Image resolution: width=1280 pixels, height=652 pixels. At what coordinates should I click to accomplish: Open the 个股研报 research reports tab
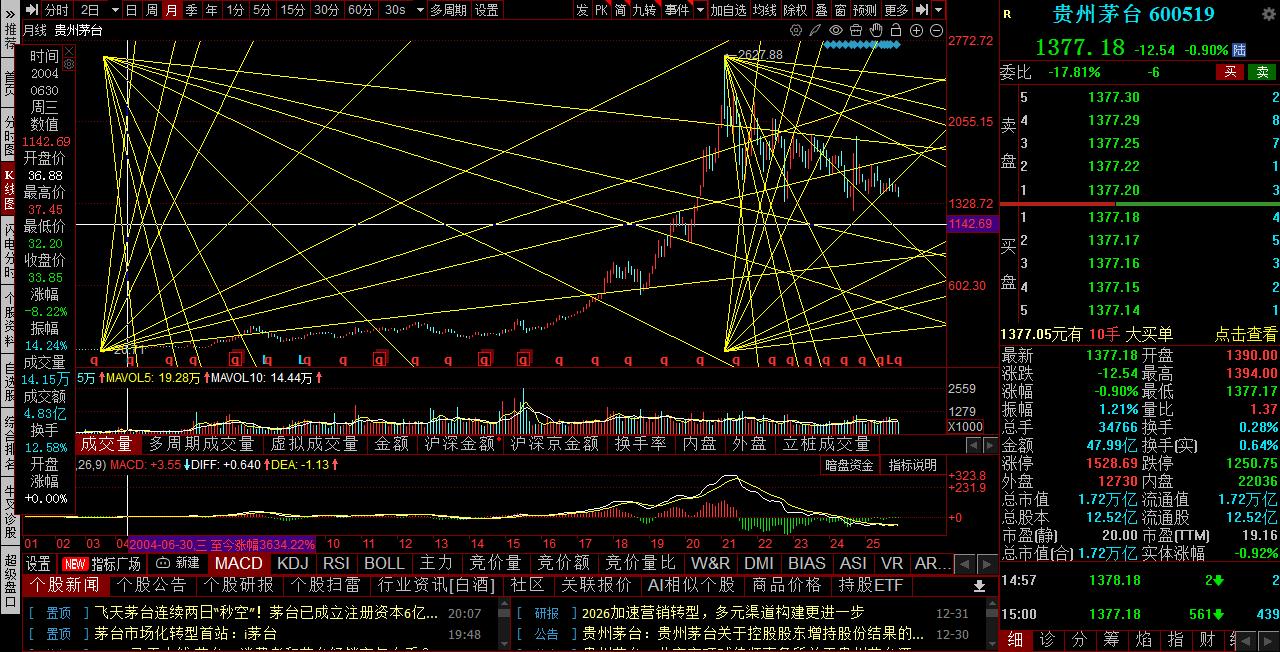coord(240,585)
